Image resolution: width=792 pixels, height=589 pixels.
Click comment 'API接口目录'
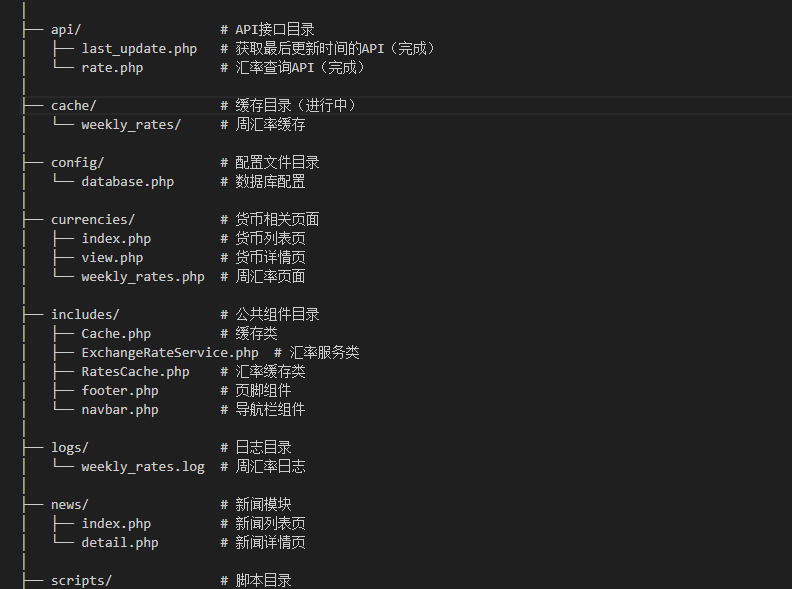point(275,30)
